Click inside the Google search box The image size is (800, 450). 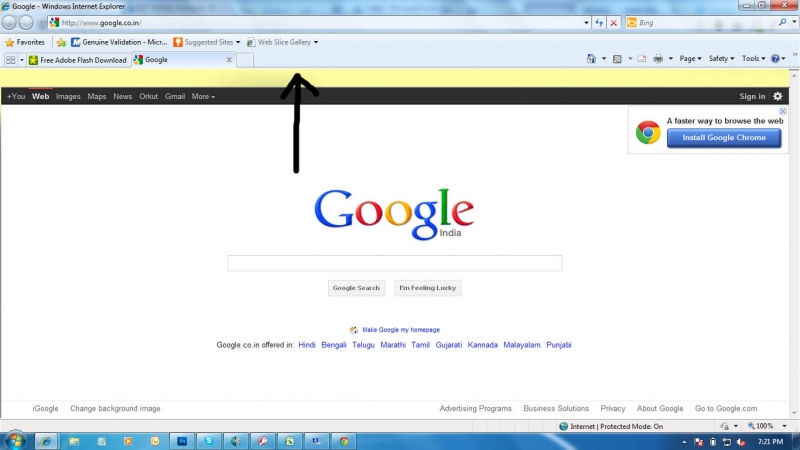click(394, 263)
